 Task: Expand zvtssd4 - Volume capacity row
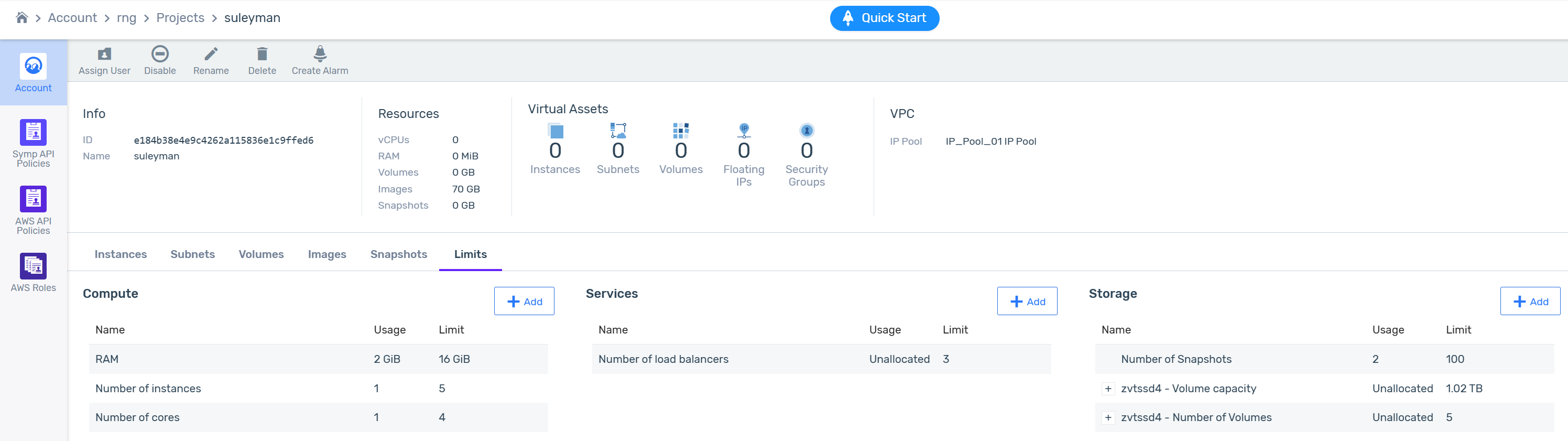tap(1108, 389)
